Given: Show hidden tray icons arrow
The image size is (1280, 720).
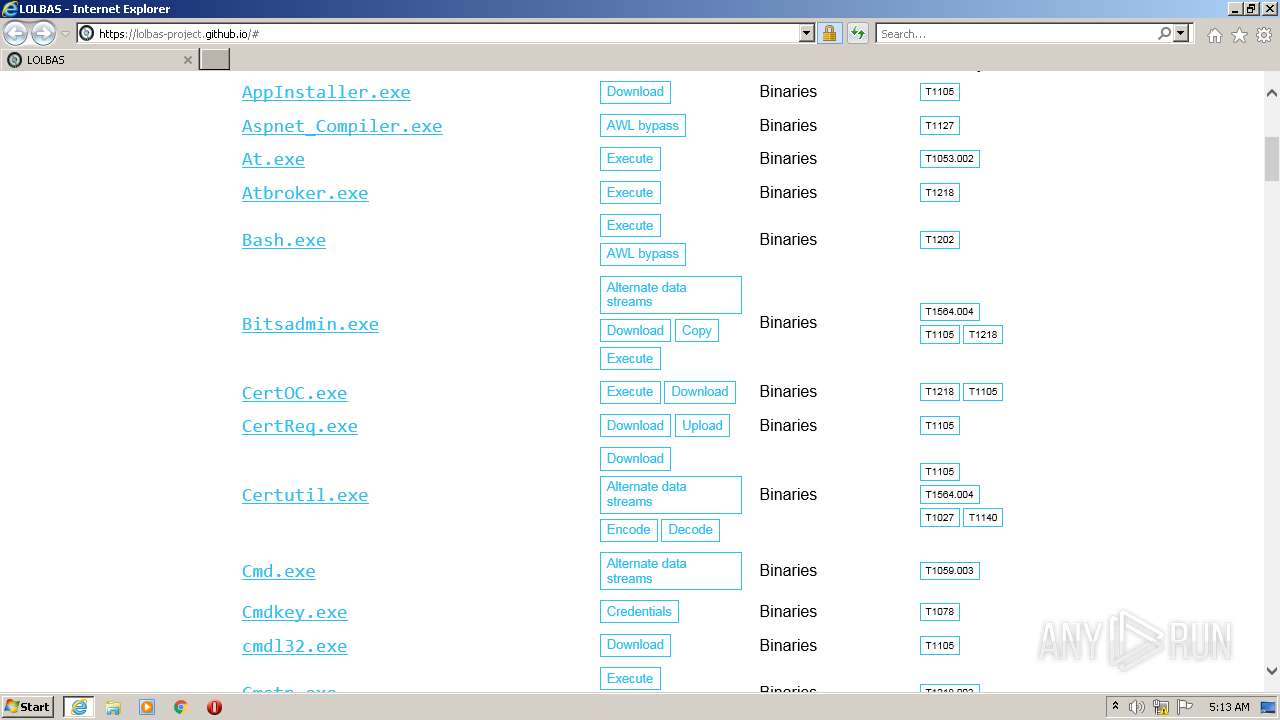Looking at the screenshot, I should (1115, 707).
